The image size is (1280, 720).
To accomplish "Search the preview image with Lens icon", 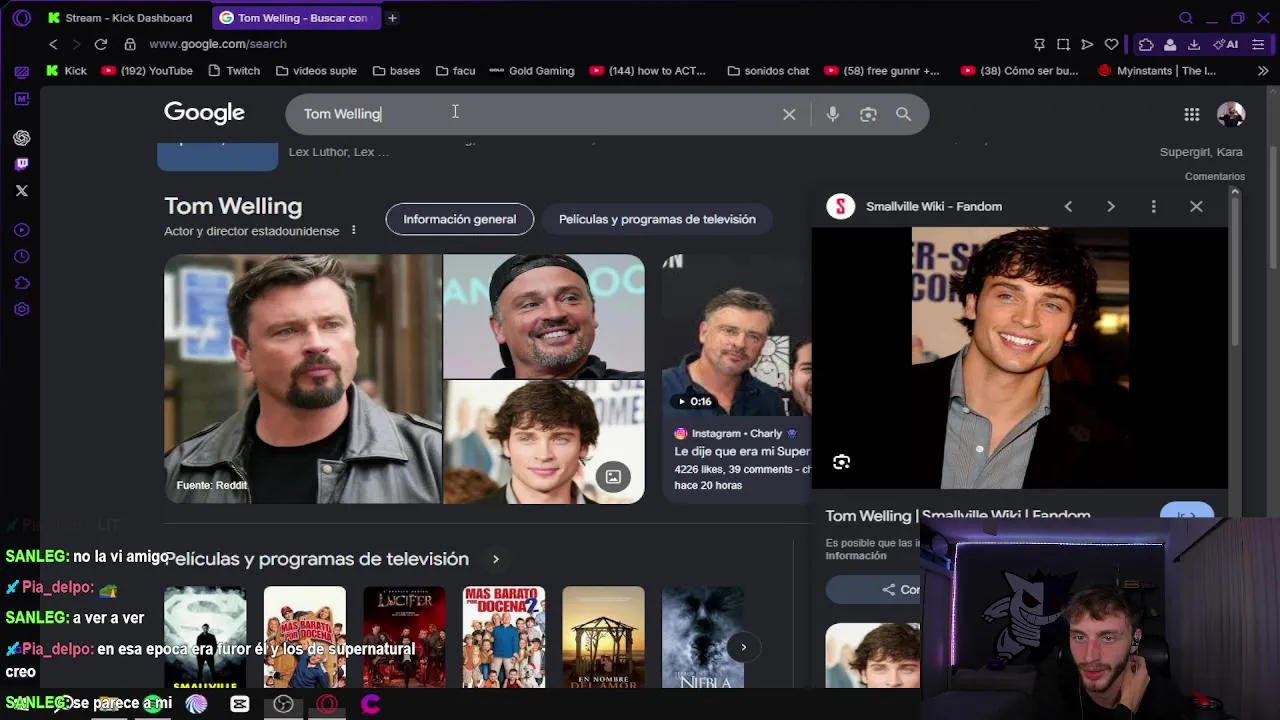I will 841,462.
